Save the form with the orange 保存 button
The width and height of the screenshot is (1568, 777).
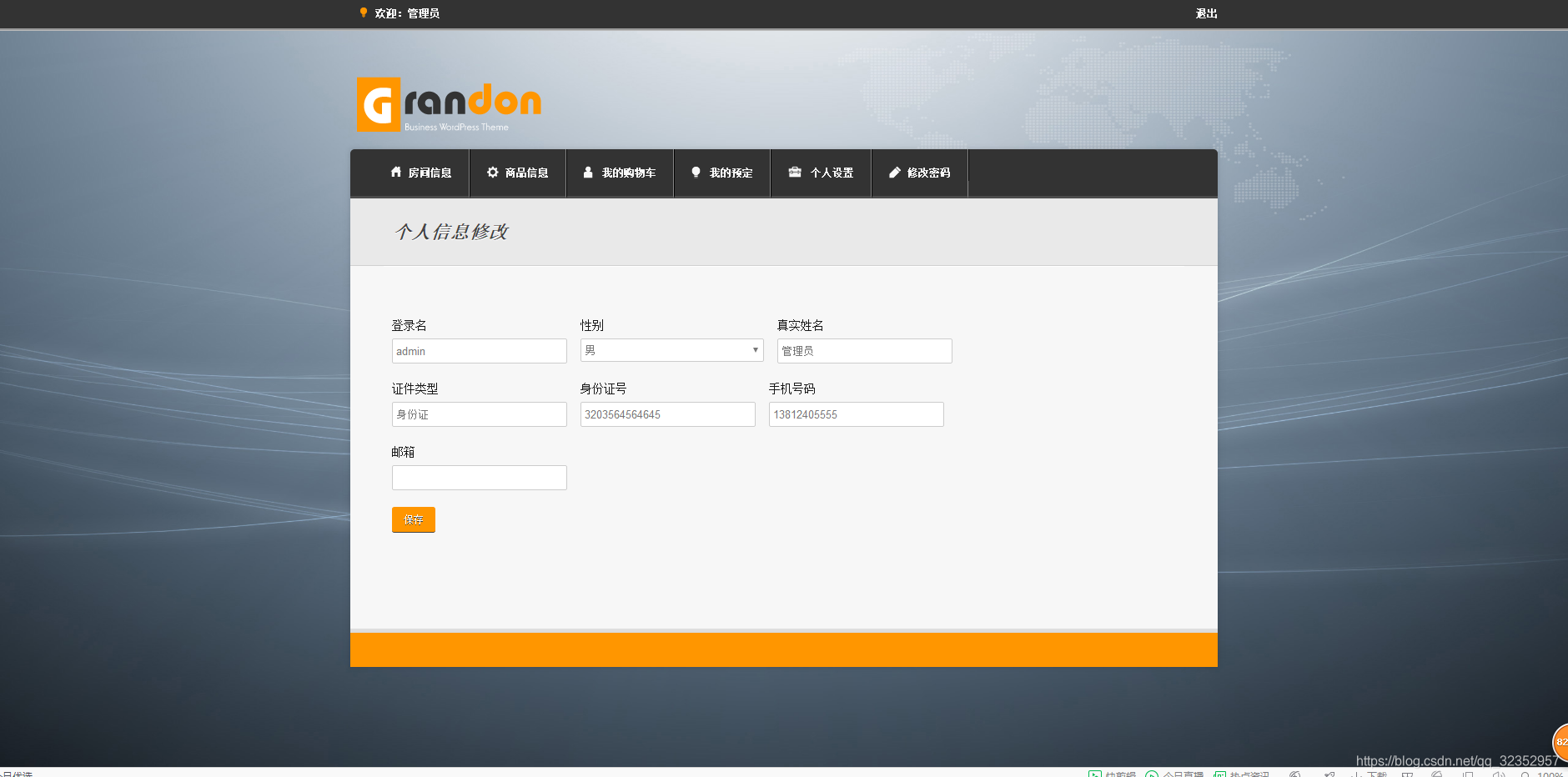pyautogui.click(x=414, y=519)
